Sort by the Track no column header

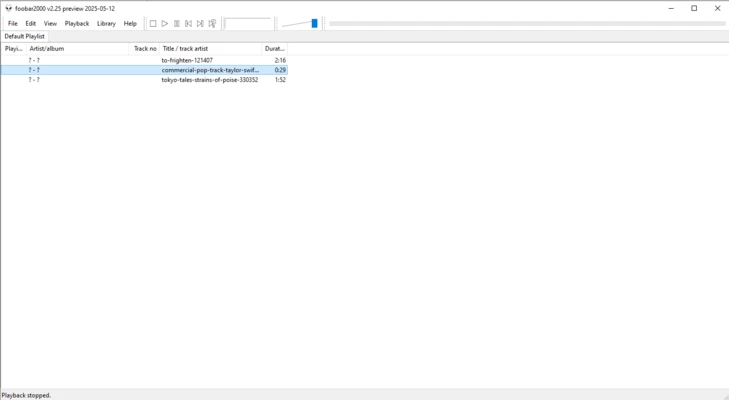coord(145,48)
